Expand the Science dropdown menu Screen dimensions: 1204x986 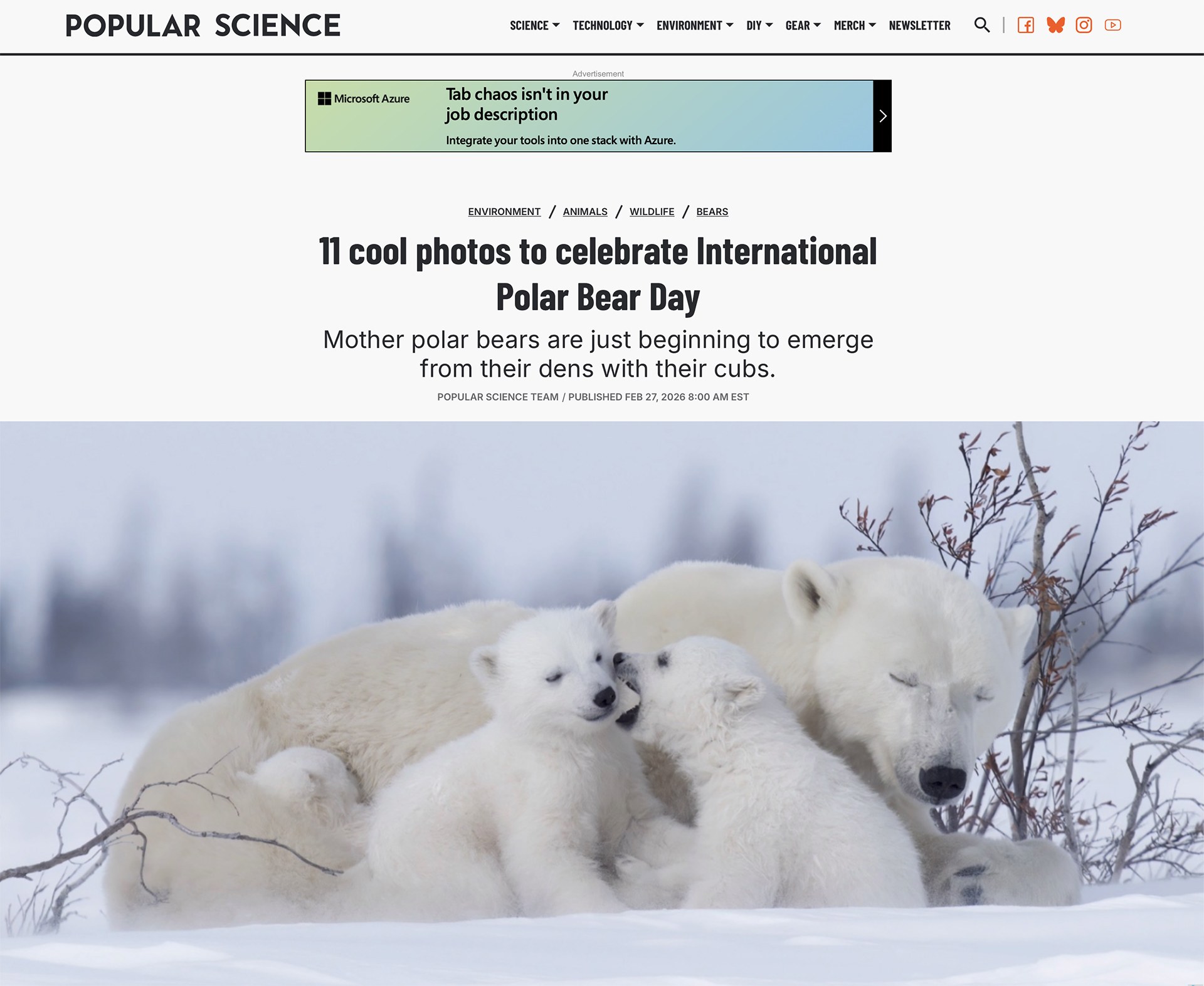[x=534, y=26]
